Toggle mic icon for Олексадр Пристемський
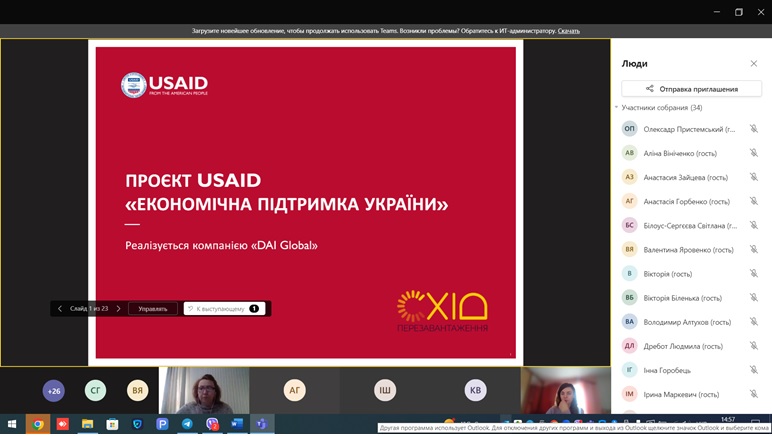This screenshot has width=772, height=436. 754,129
